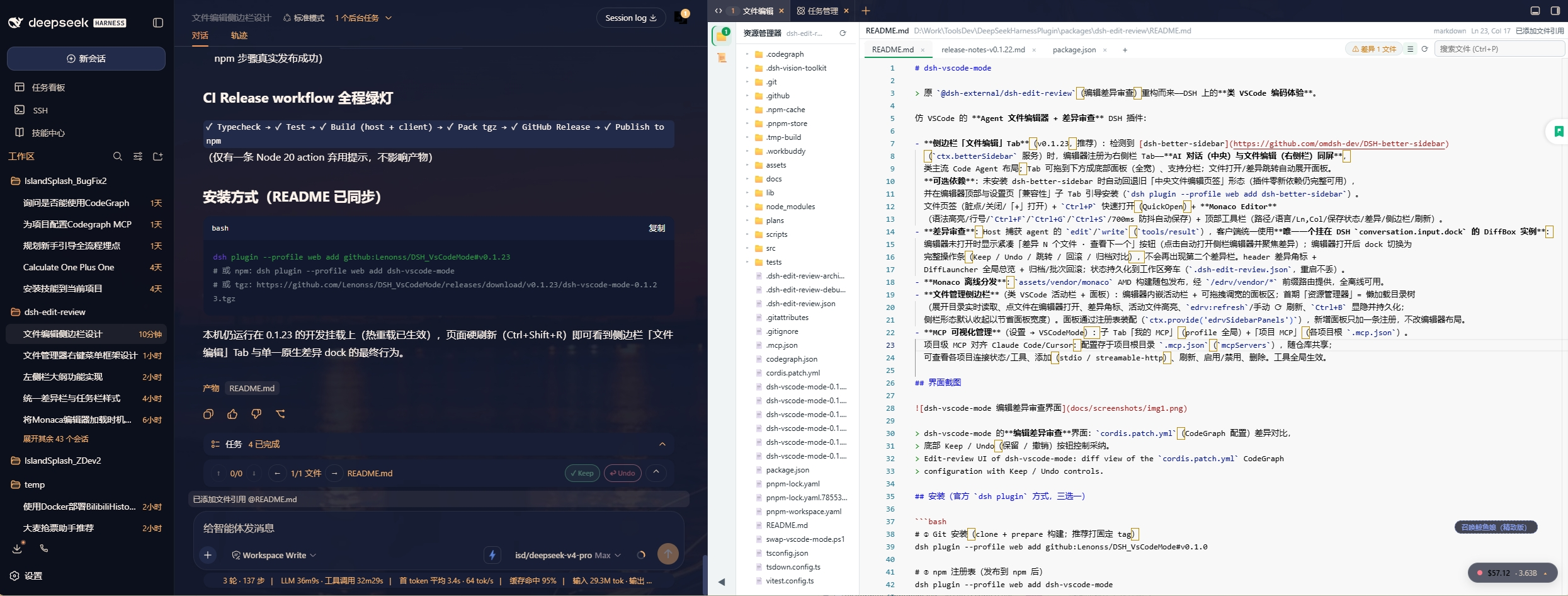Toggle the bottom panel layout icon
This screenshot has width=1568, height=596.
coord(1535,11)
